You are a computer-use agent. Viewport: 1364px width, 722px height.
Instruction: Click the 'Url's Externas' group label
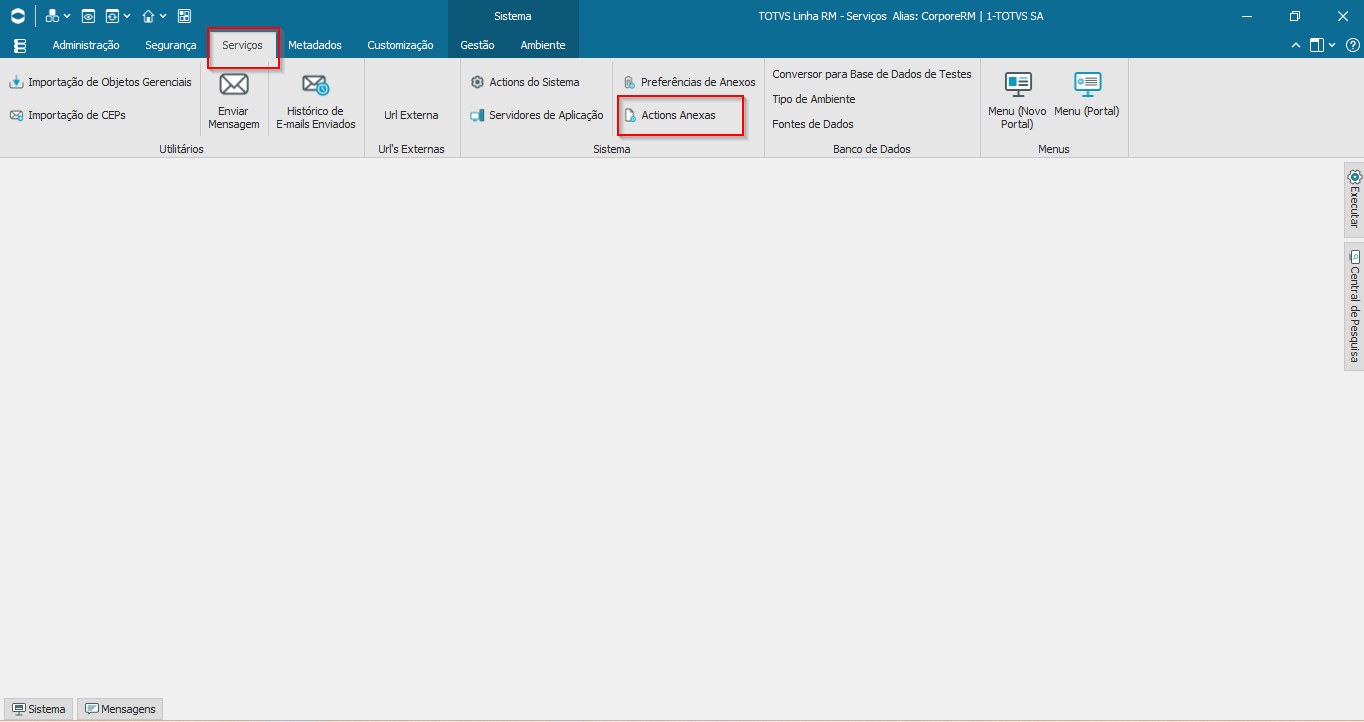coord(411,149)
